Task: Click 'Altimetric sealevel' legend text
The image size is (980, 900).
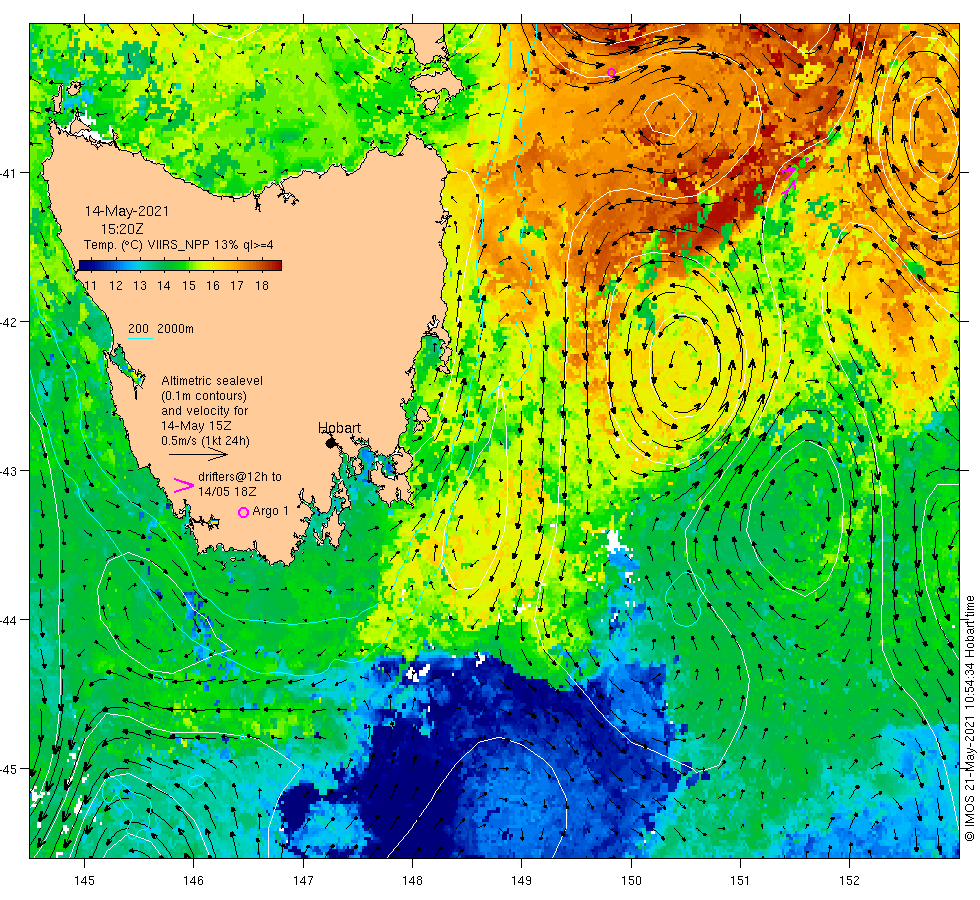Action: (212, 381)
